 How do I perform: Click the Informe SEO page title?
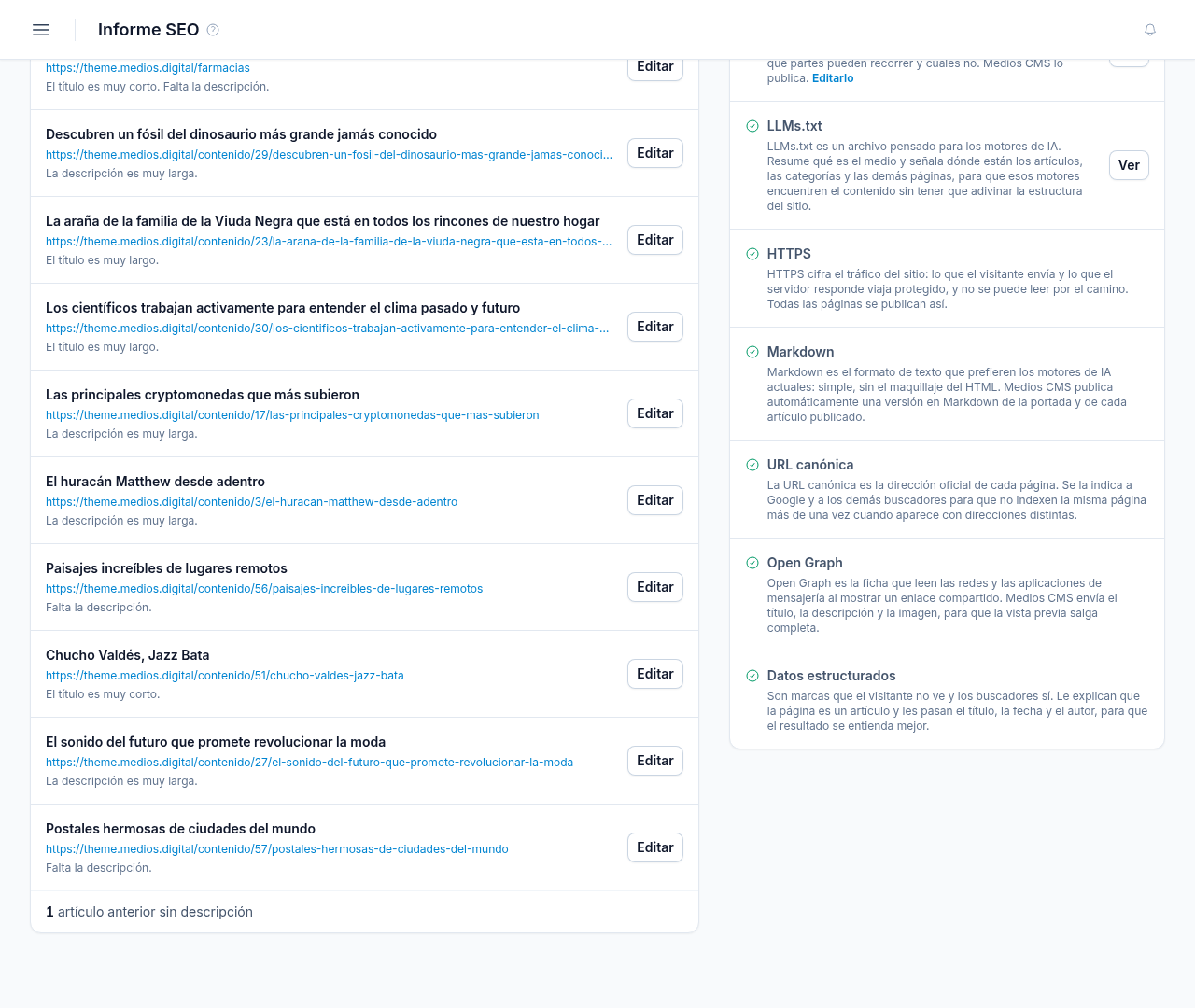coord(148,30)
